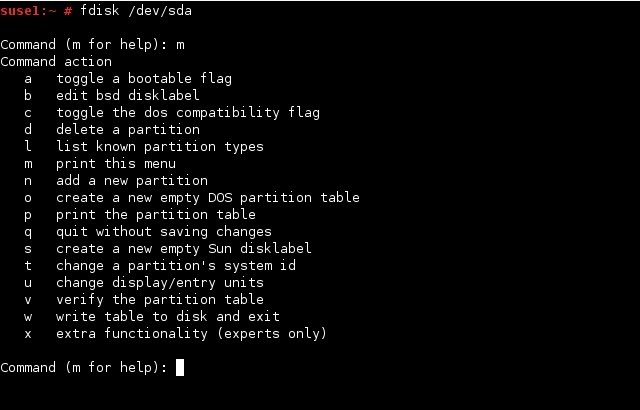Click 'toggle the dos compatibility flag' line

click(x=188, y=113)
